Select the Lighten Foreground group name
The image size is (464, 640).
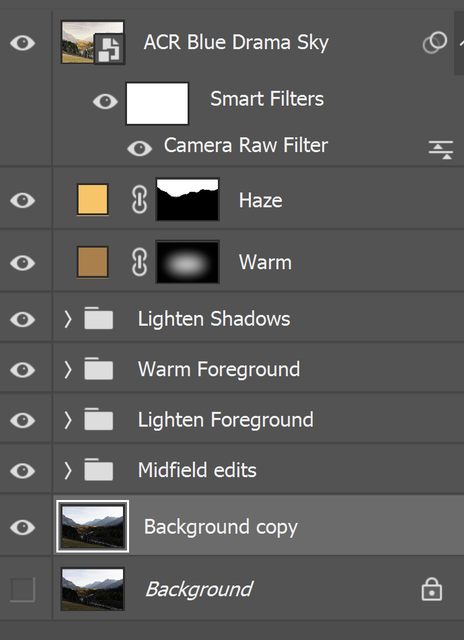tap(226, 420)
